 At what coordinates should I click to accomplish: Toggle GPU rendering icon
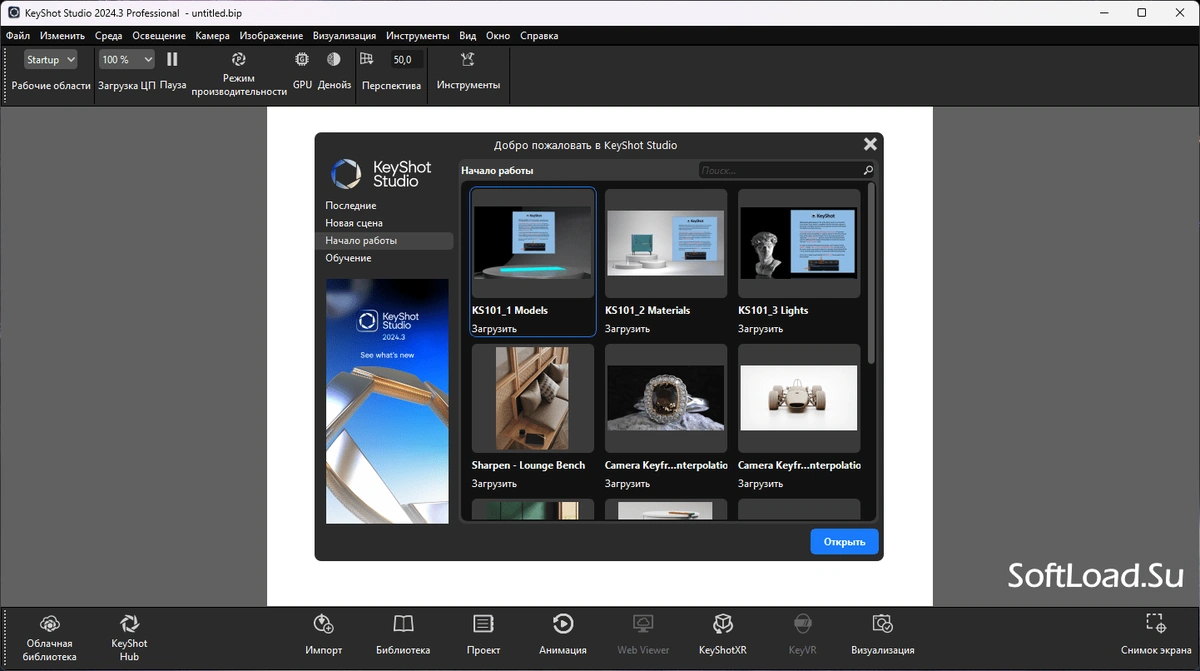(x=303, y=60)
